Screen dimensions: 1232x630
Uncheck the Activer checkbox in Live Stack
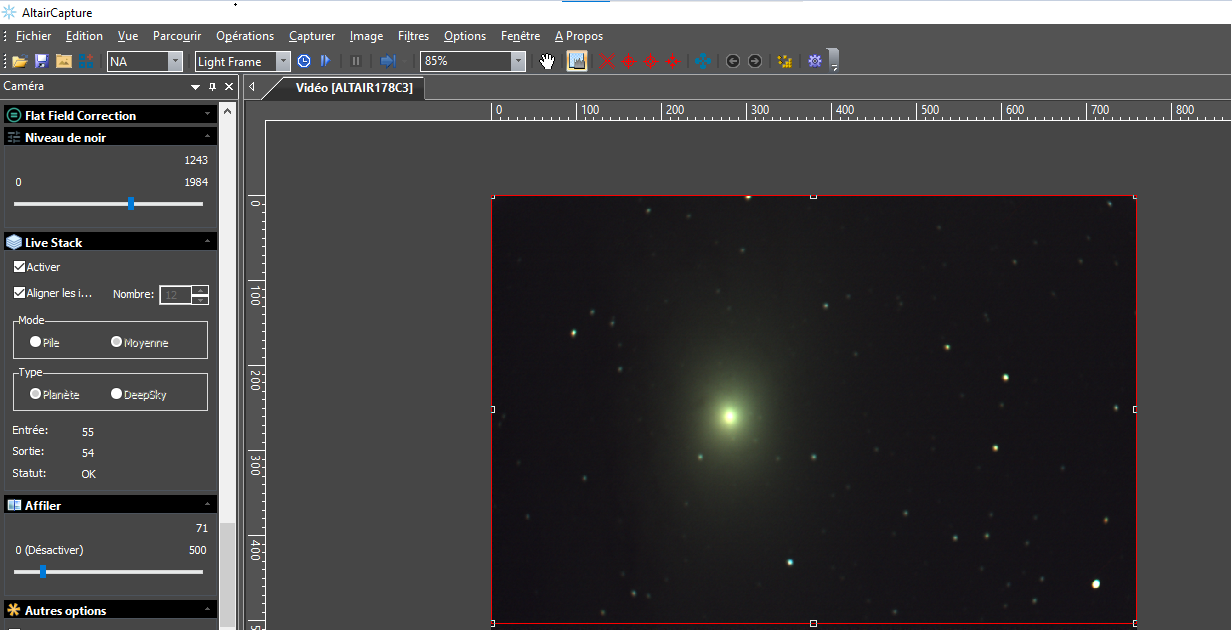(x=20, y=267)
